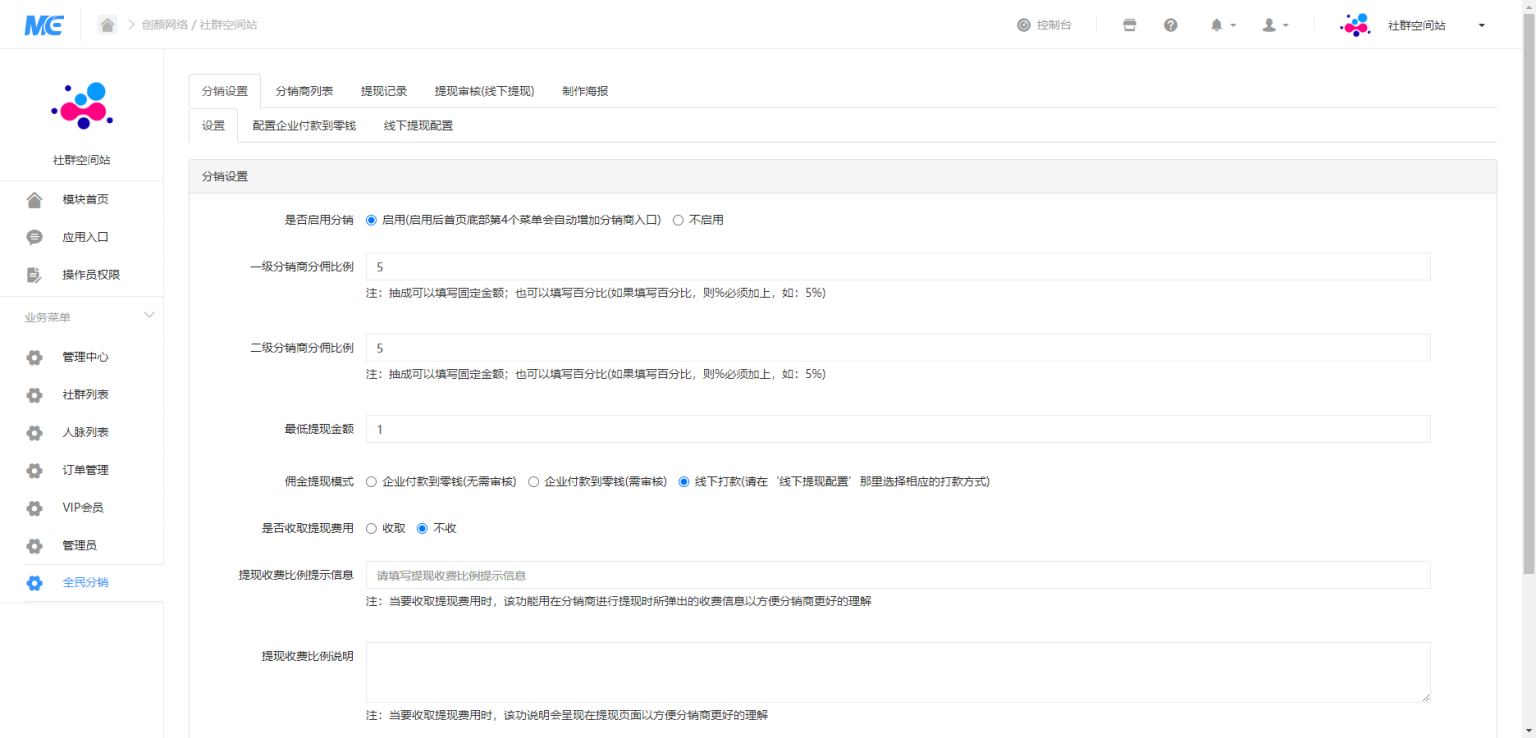Open the store icon in top bar
The image size is (1536, 738).
point(1130,25)
